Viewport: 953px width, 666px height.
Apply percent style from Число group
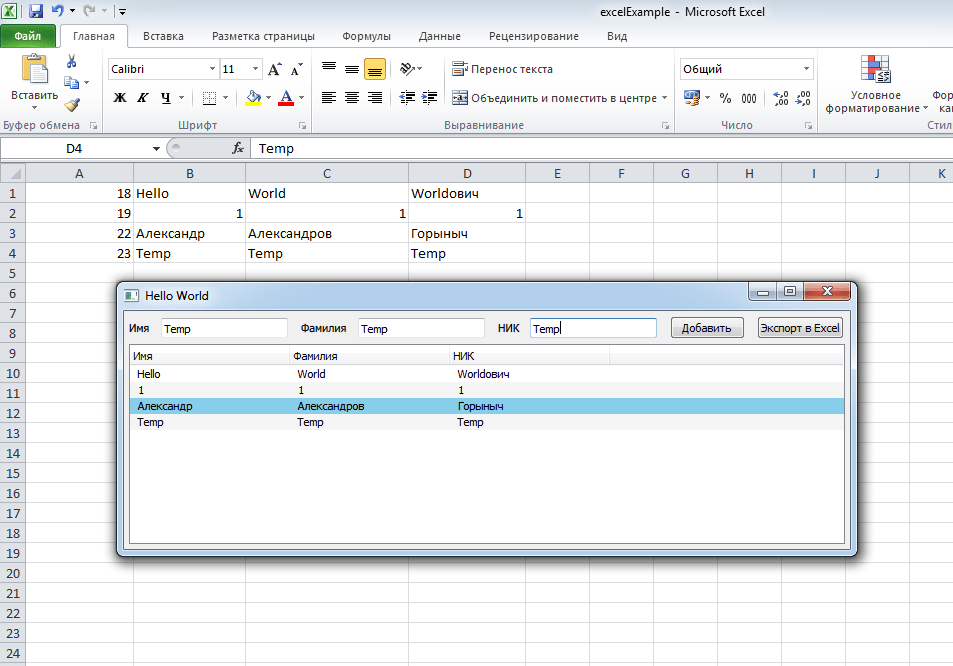pyautogui.click(x=724, y=97)
